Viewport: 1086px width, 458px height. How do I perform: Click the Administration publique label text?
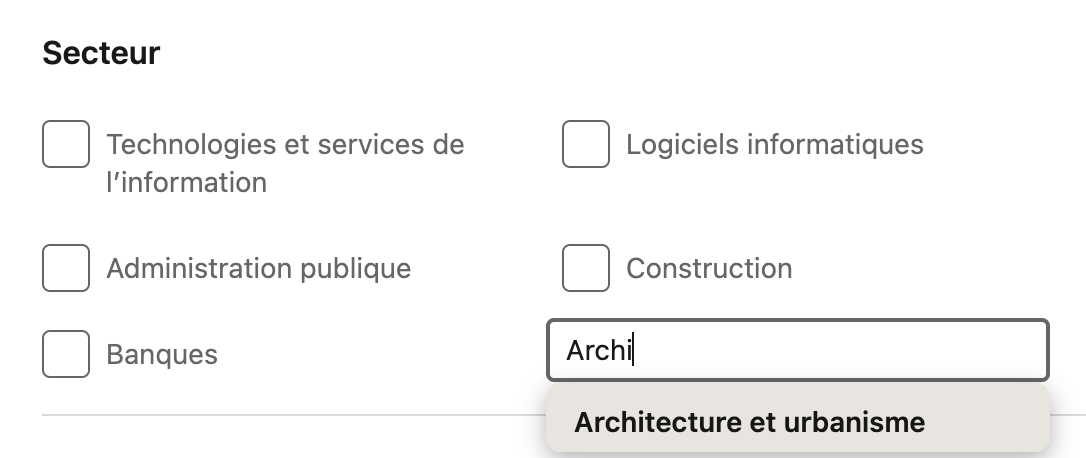pyautogui.click(x=258, y=269)
